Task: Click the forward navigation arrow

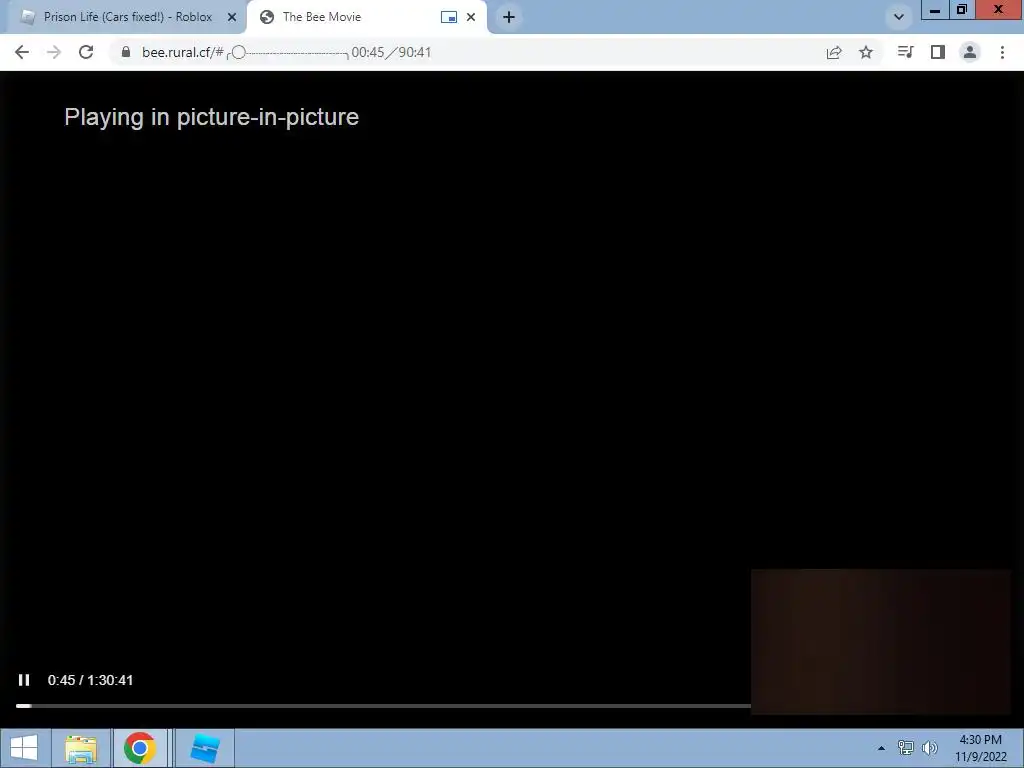Action: (54, 52)
